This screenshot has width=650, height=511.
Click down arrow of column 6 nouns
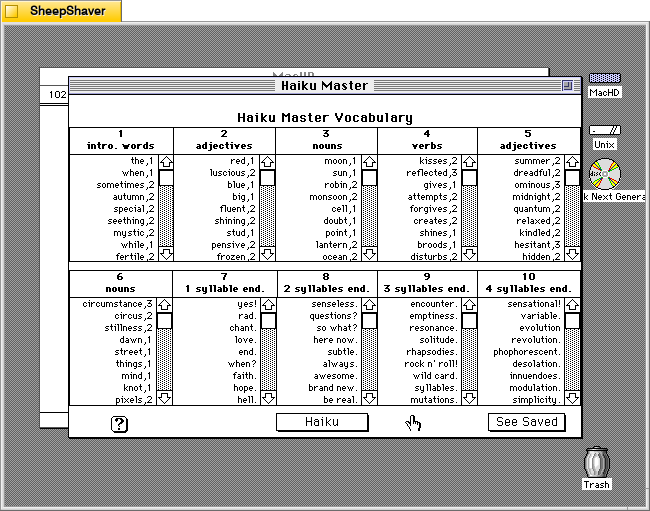pos(165,398)
